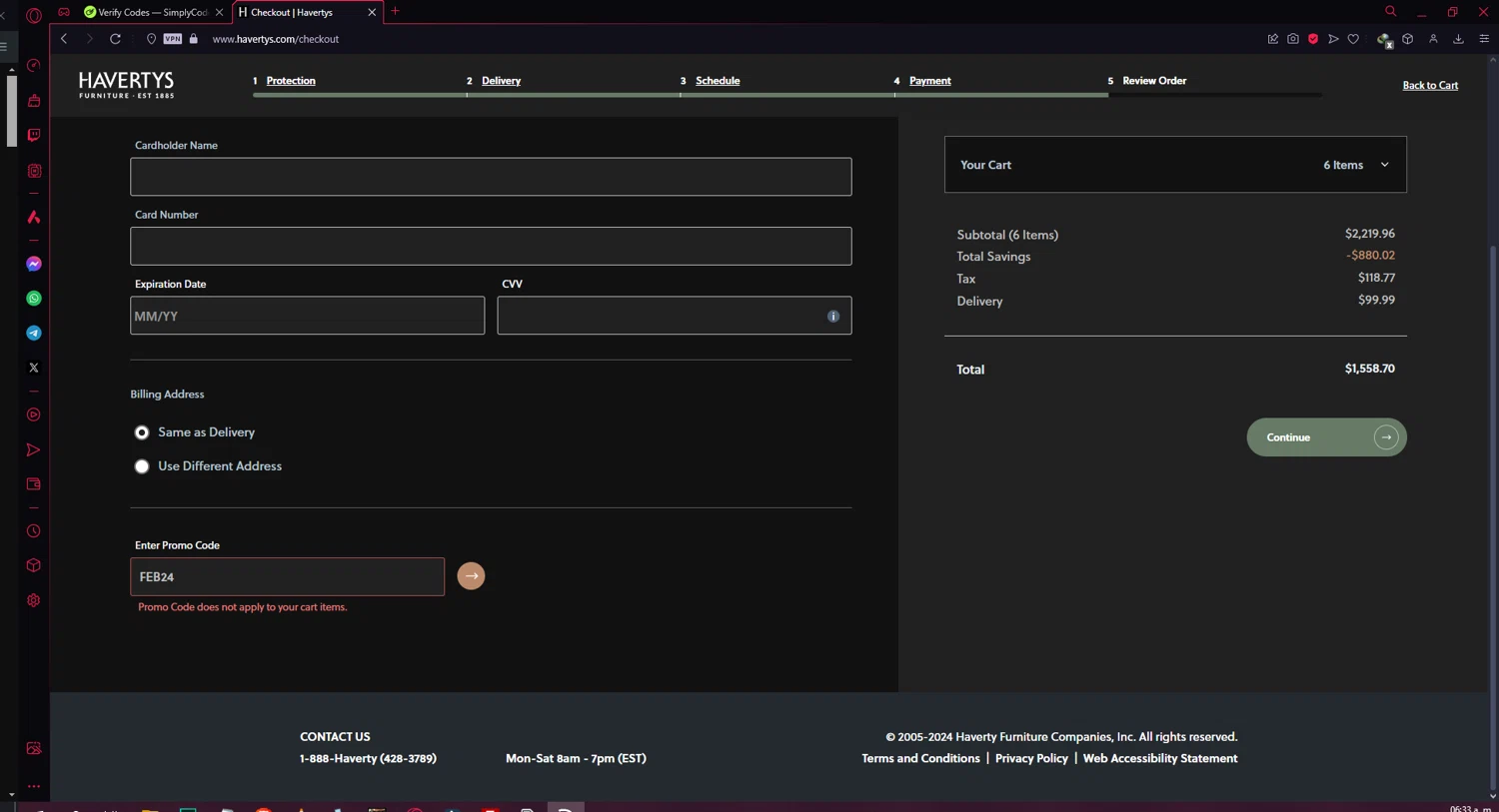
Task: Open Twitch in the sidebar
Action: (34, 135)
